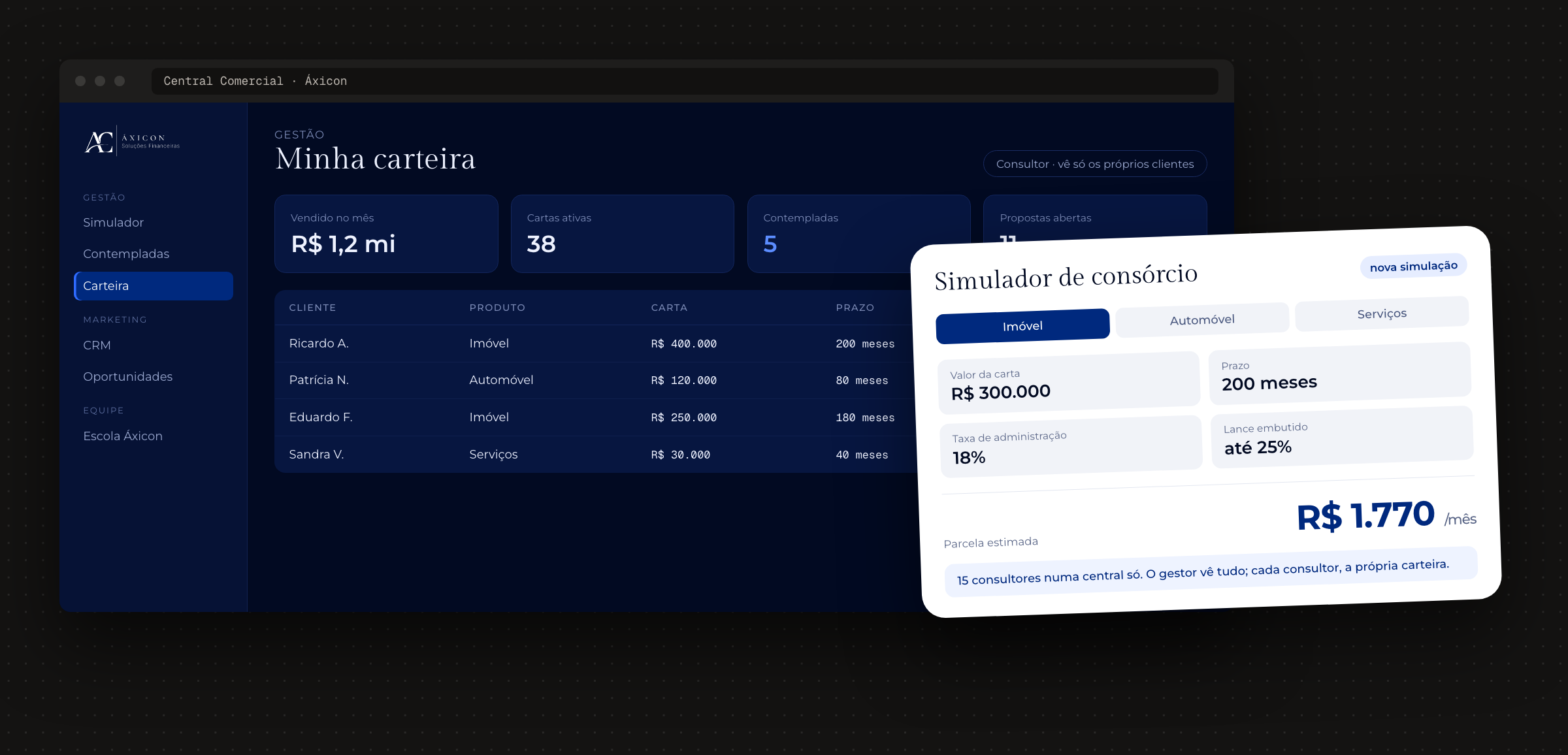Viewport: 1568px width, 755px height.
Task: Select client Patrícia N. in the table
Action: [x=319, y=380]
